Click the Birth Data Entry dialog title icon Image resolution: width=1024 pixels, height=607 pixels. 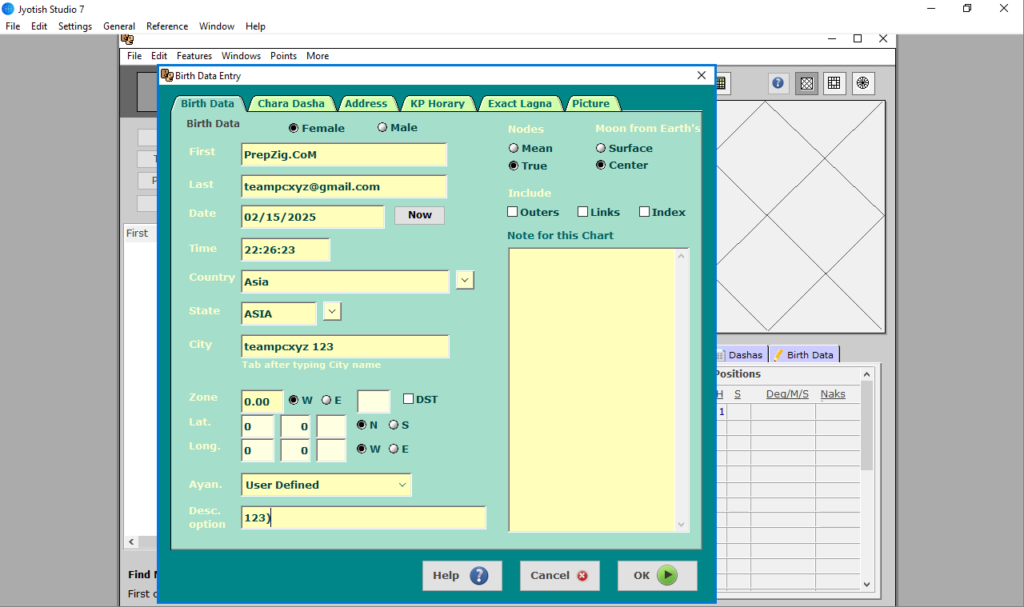coord(167,76)
